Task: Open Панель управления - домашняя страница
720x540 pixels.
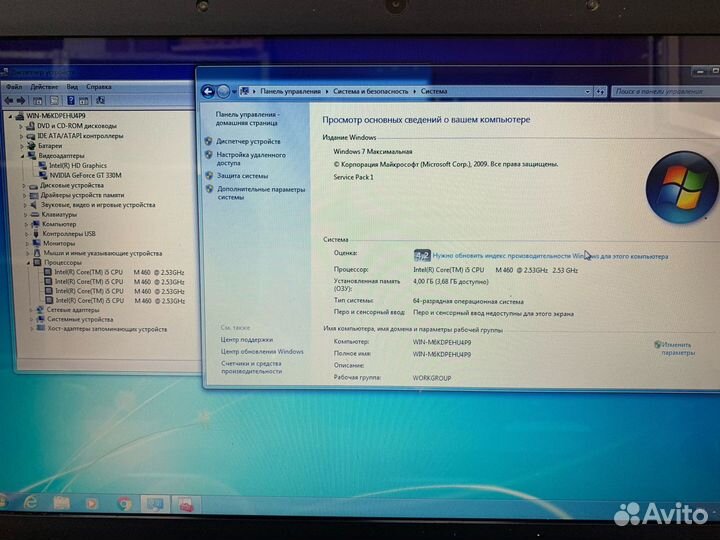Action: pos(247,118)
